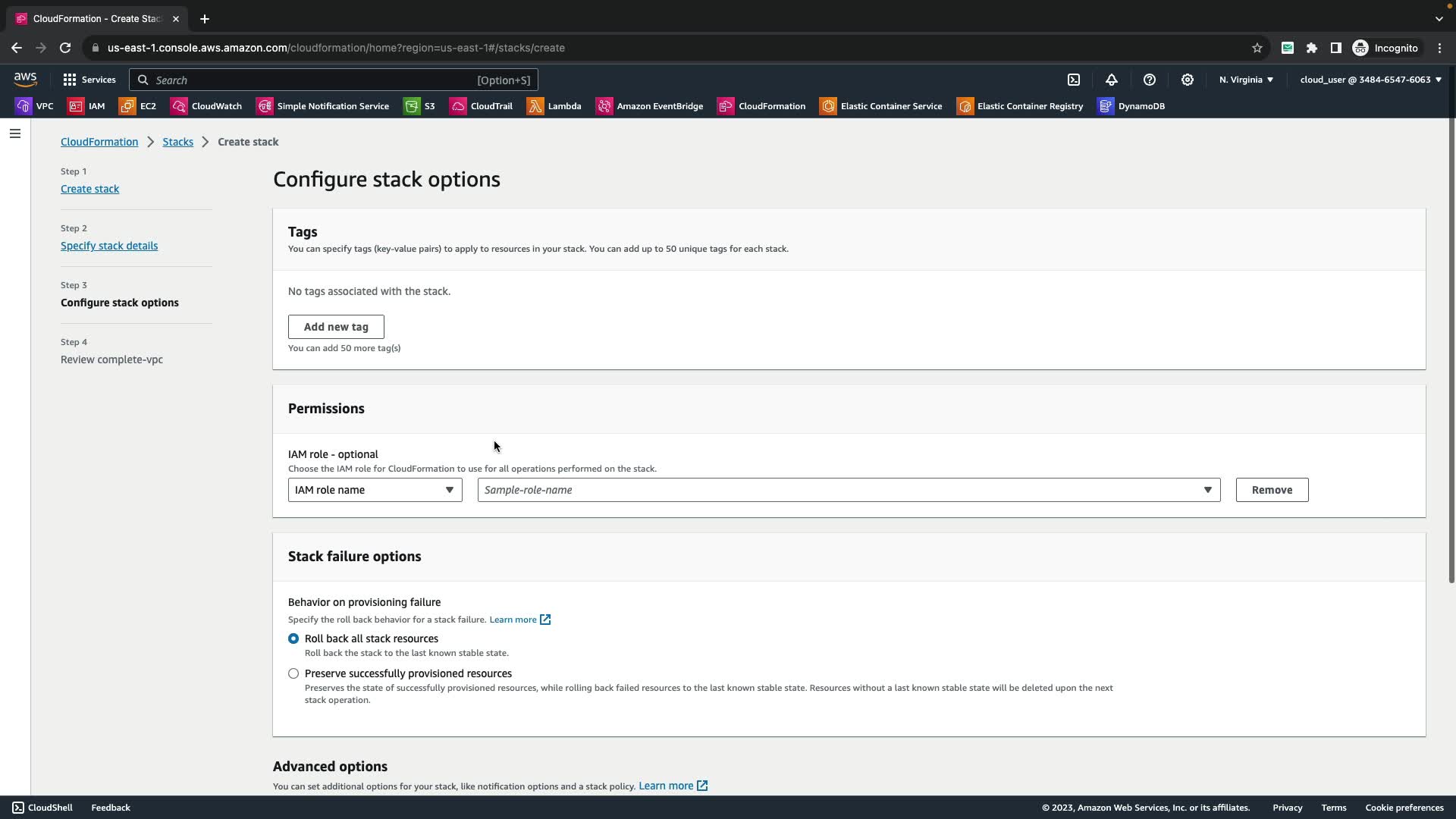Viewport: 1456px width, 819px height.
Task: Open the Services grid menu
Action: click(89, 80)
